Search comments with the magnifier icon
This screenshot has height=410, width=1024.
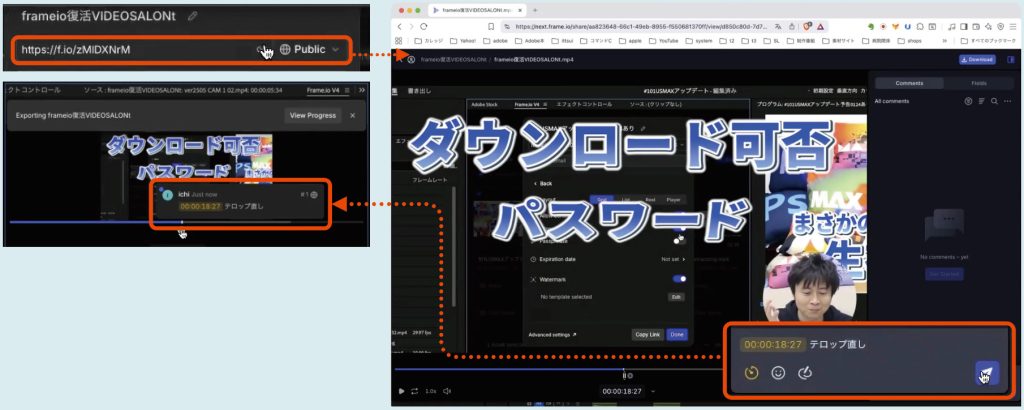993,102
